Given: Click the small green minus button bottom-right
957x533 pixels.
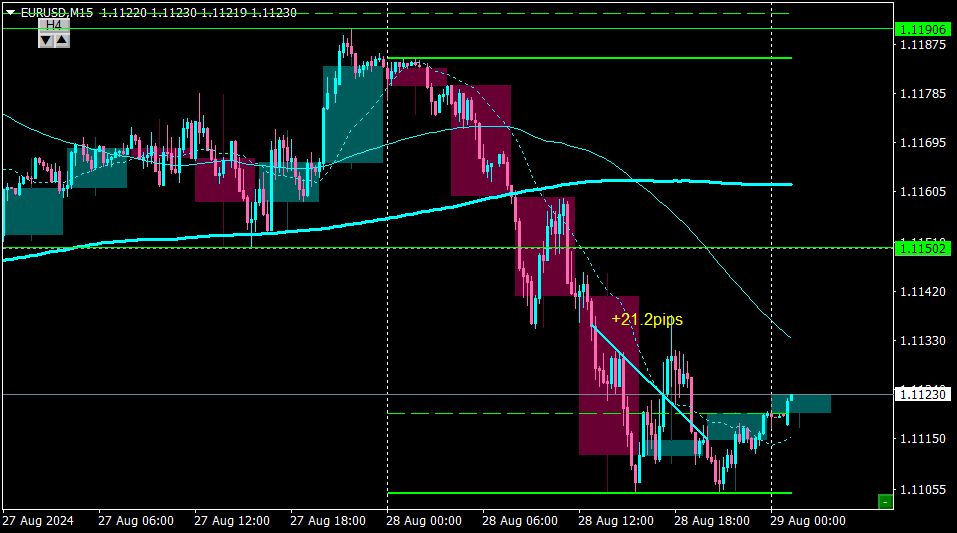Looking at the screenshot, I should 885,502.
